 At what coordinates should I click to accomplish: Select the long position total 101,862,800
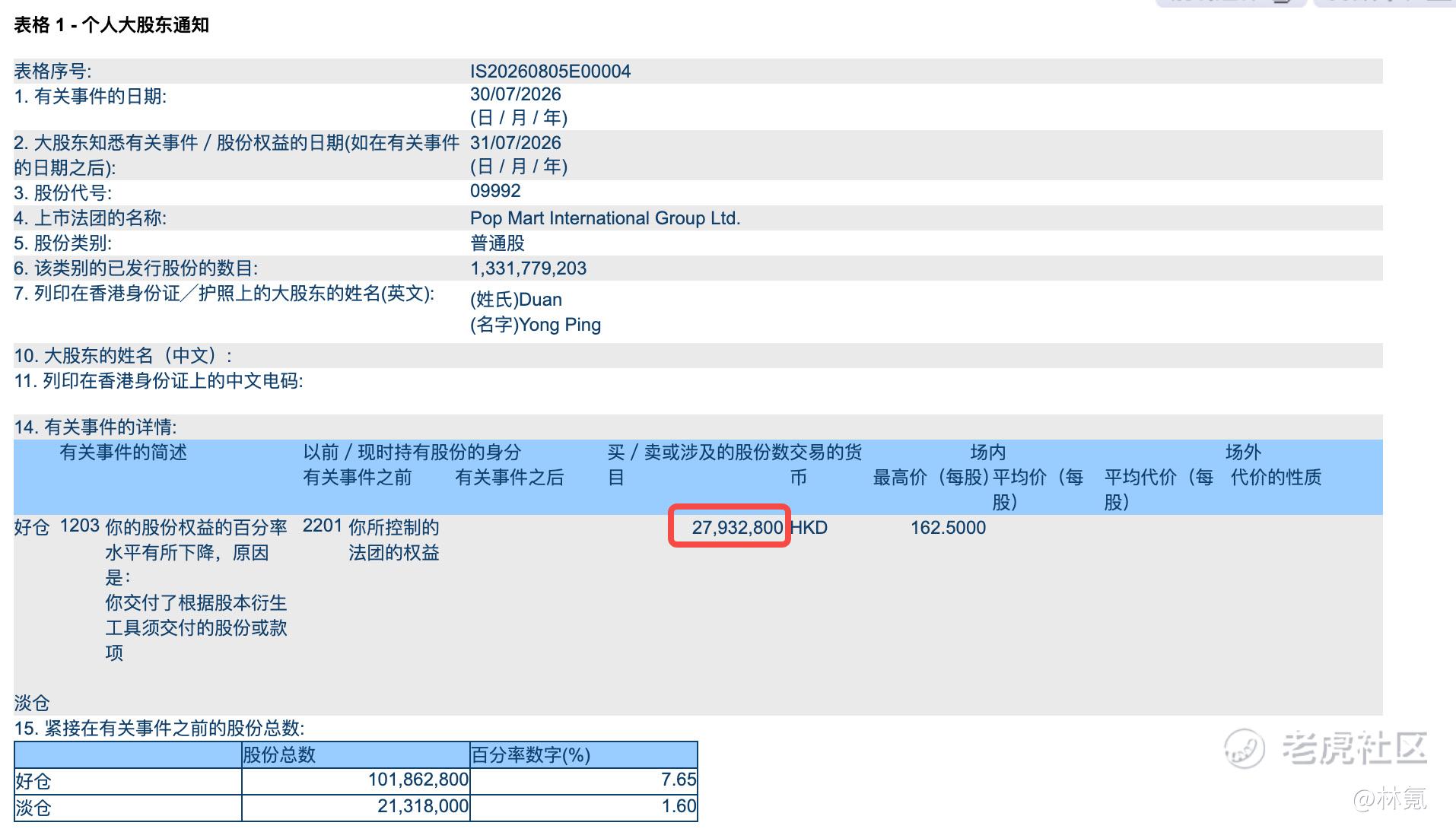coord(418,780)
